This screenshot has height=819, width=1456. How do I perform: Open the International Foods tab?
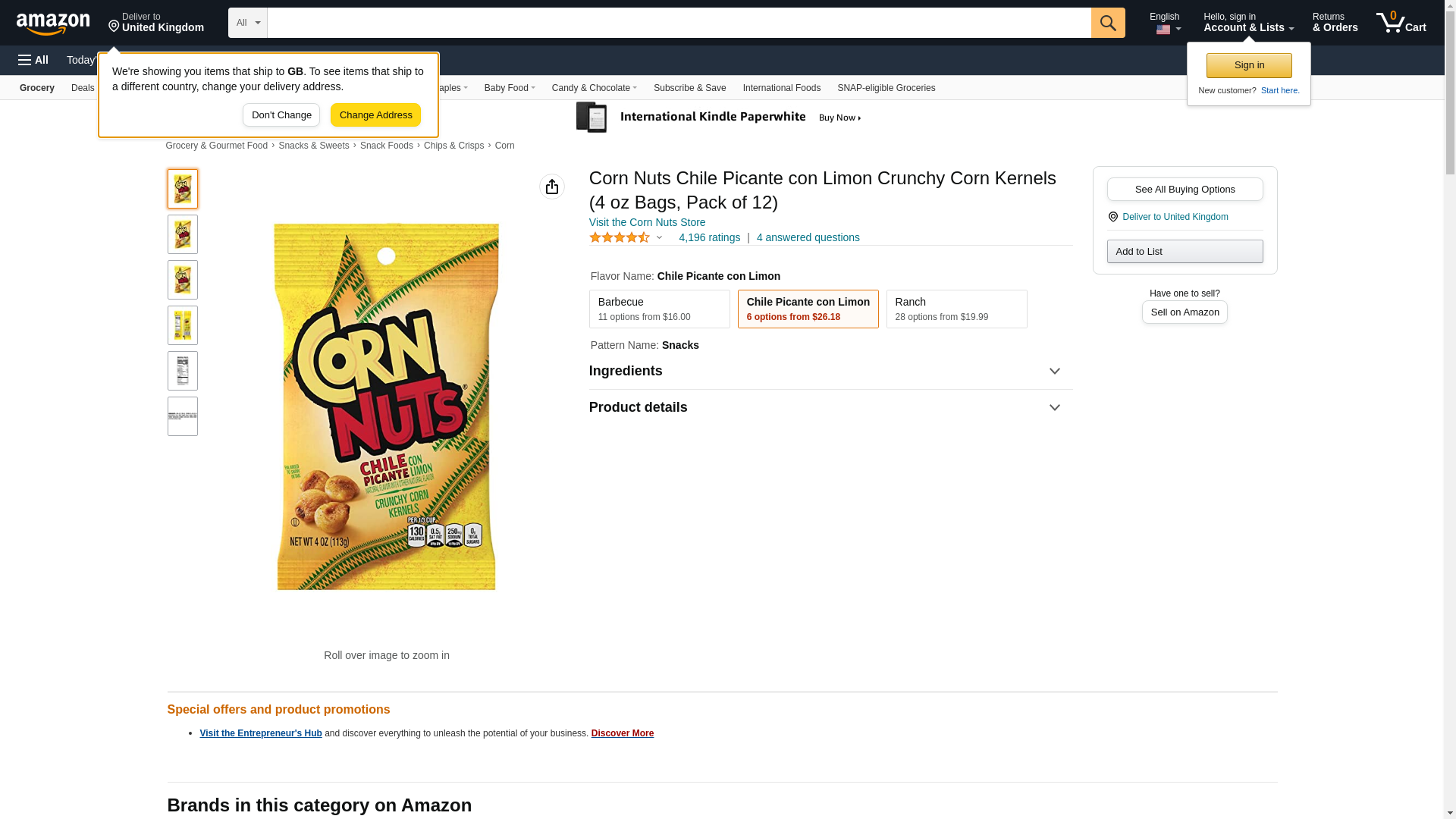[781, 88]
